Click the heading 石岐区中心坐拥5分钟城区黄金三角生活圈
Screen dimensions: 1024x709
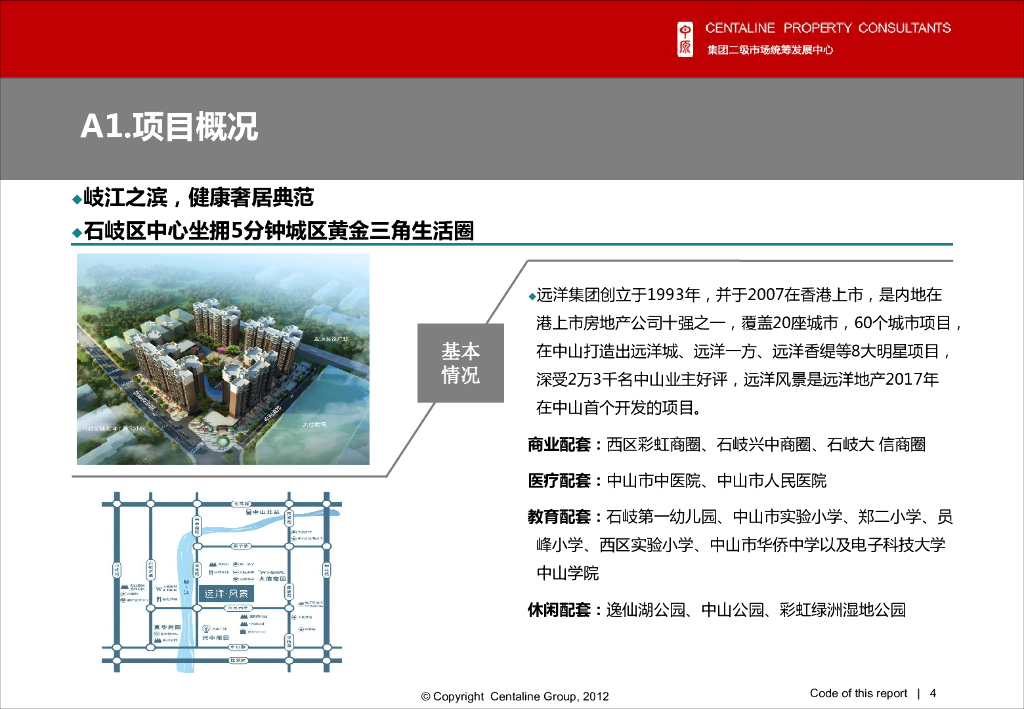click(x=278, y=230)
